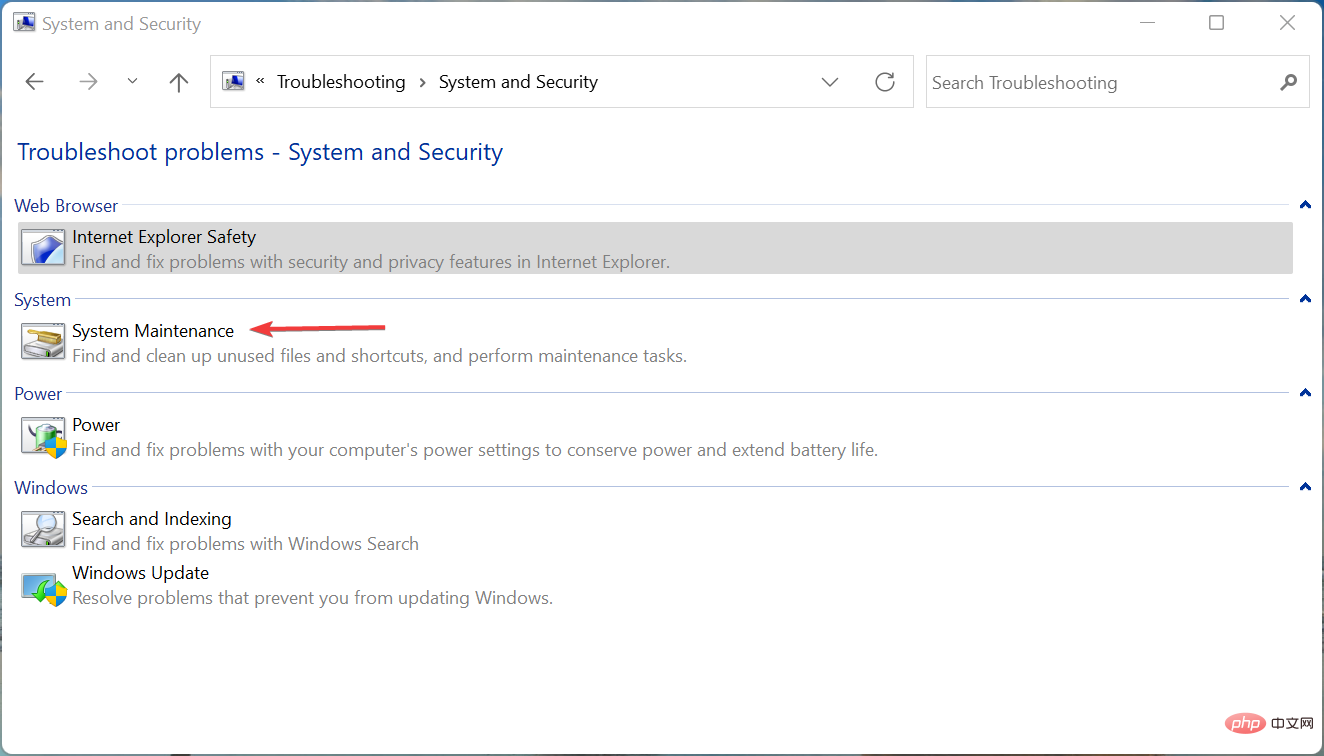Select the Power group header

tap(38, 394)
